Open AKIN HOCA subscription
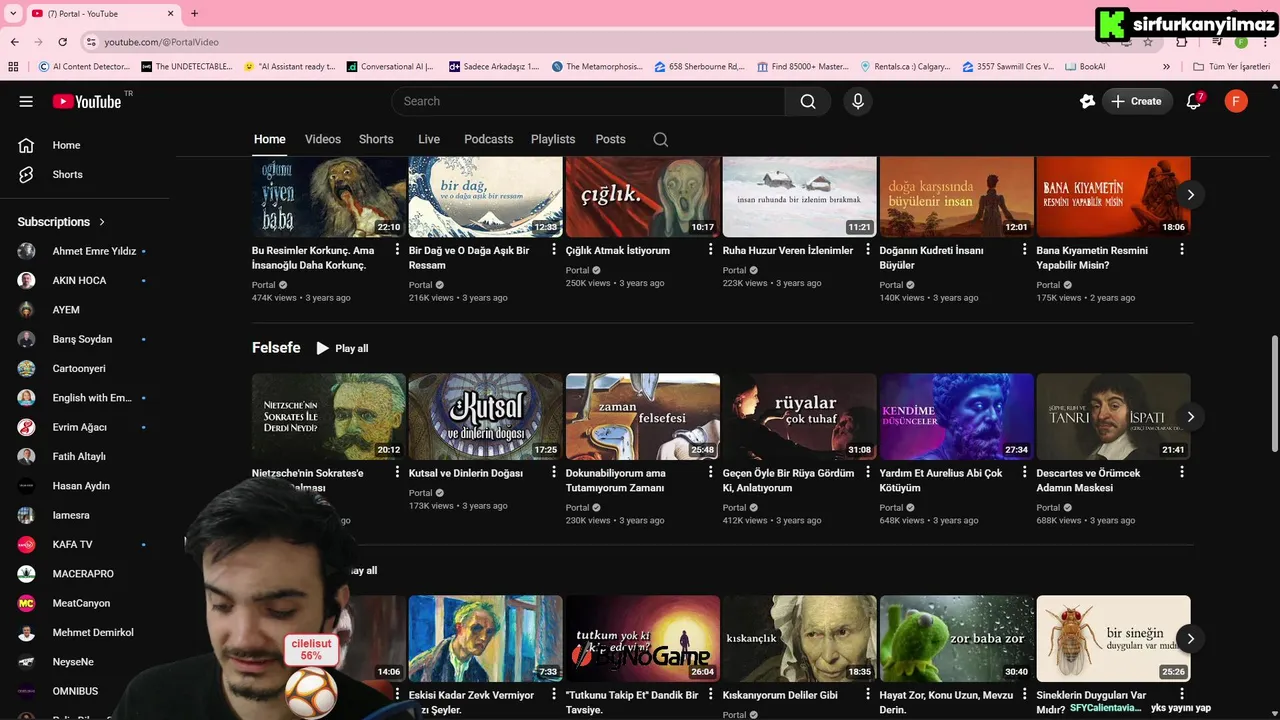This screenshot has width=1280, height=720. [x=80, y=280]
